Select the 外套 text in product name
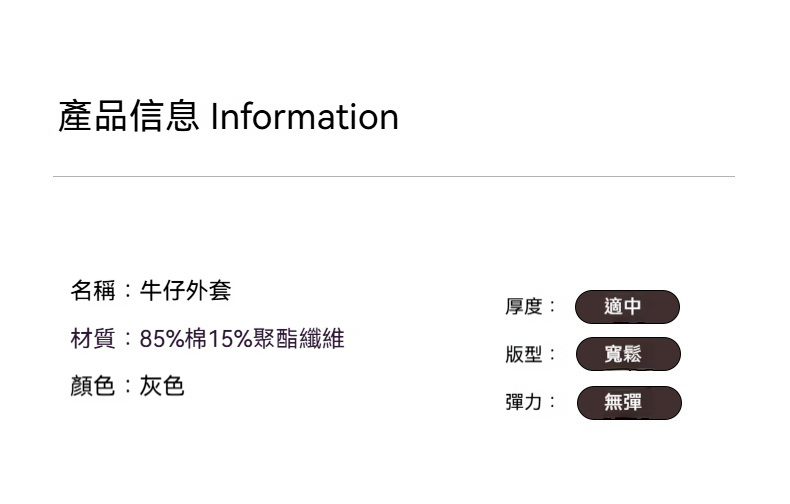Screen dimensions: 790x504 (208, 291)
